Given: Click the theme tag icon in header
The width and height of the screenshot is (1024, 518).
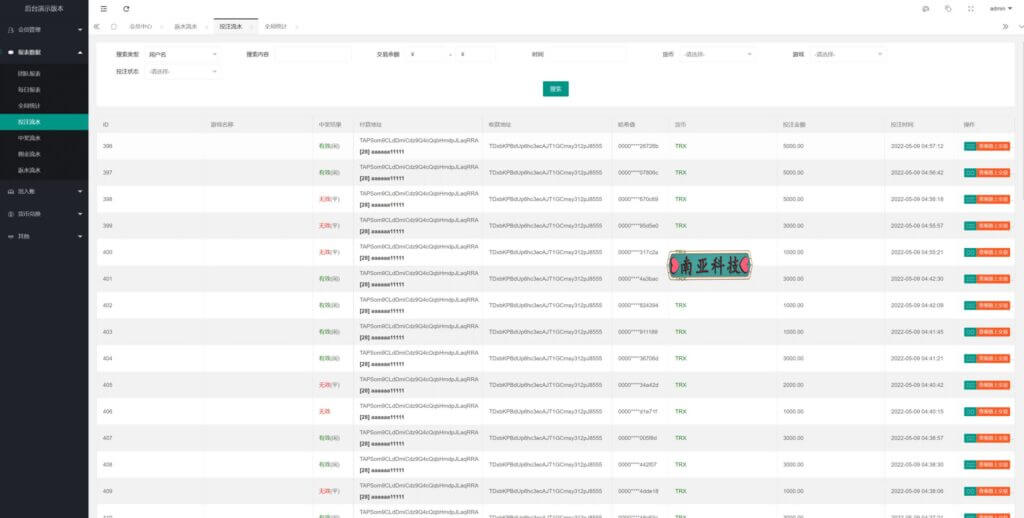Looking at the screenshot, I should click(948, 9).
